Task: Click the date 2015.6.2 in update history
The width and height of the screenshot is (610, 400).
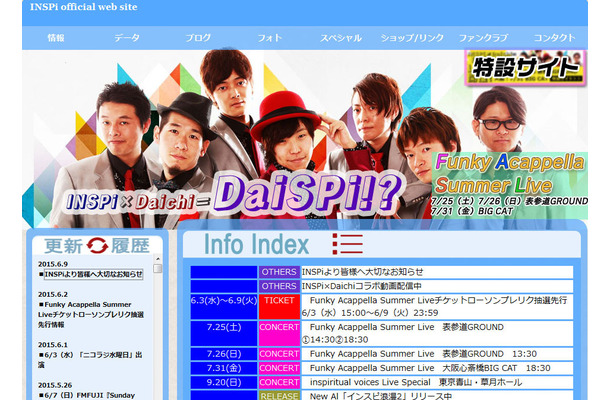Action: tap(53, 294)
